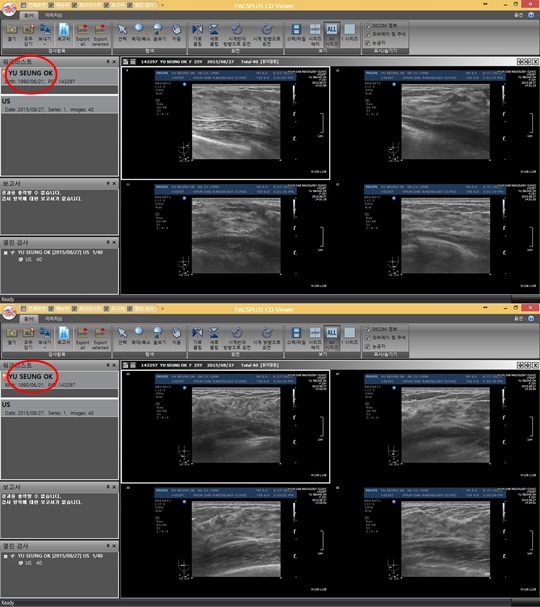
Task: Toggle 오버레이 및 주석 checkbox in upper window
Action: pyautogui.click(x=367, y=34)
